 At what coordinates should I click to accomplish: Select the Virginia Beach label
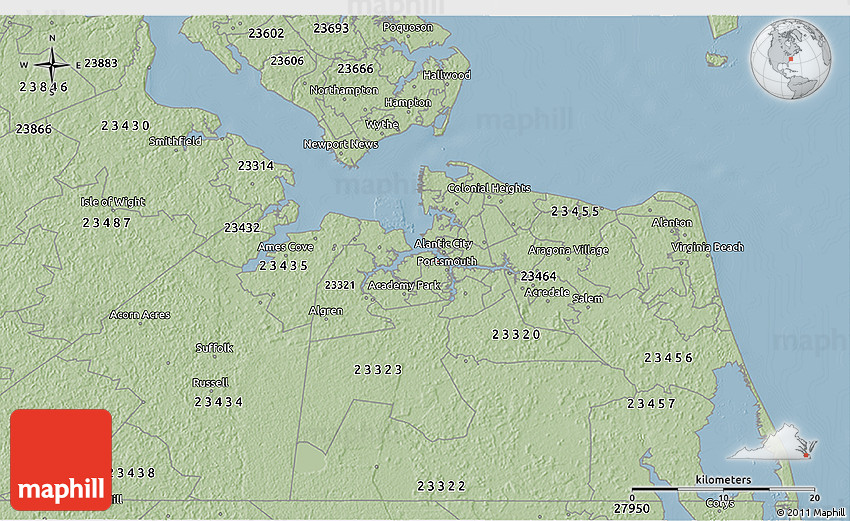click(707, 247)
